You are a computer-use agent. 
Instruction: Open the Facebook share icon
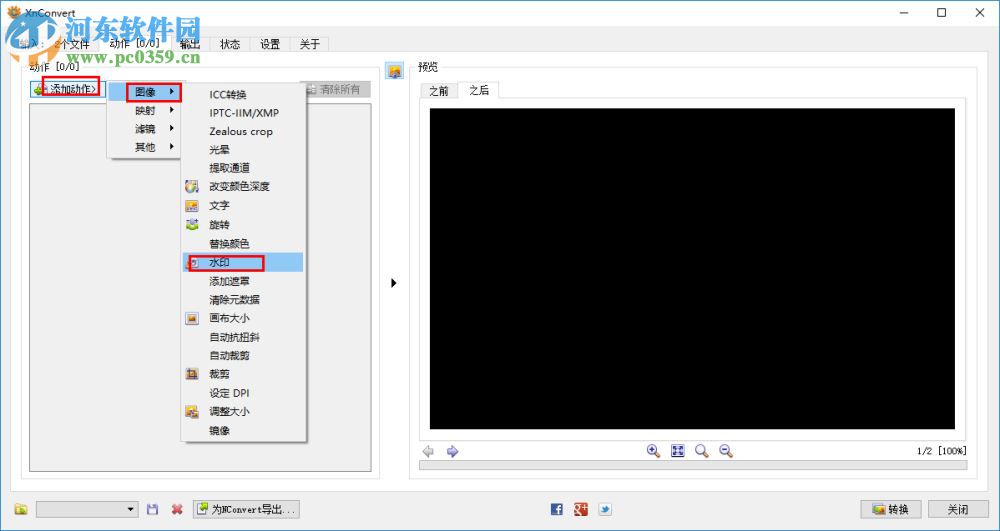pos(557,509)
